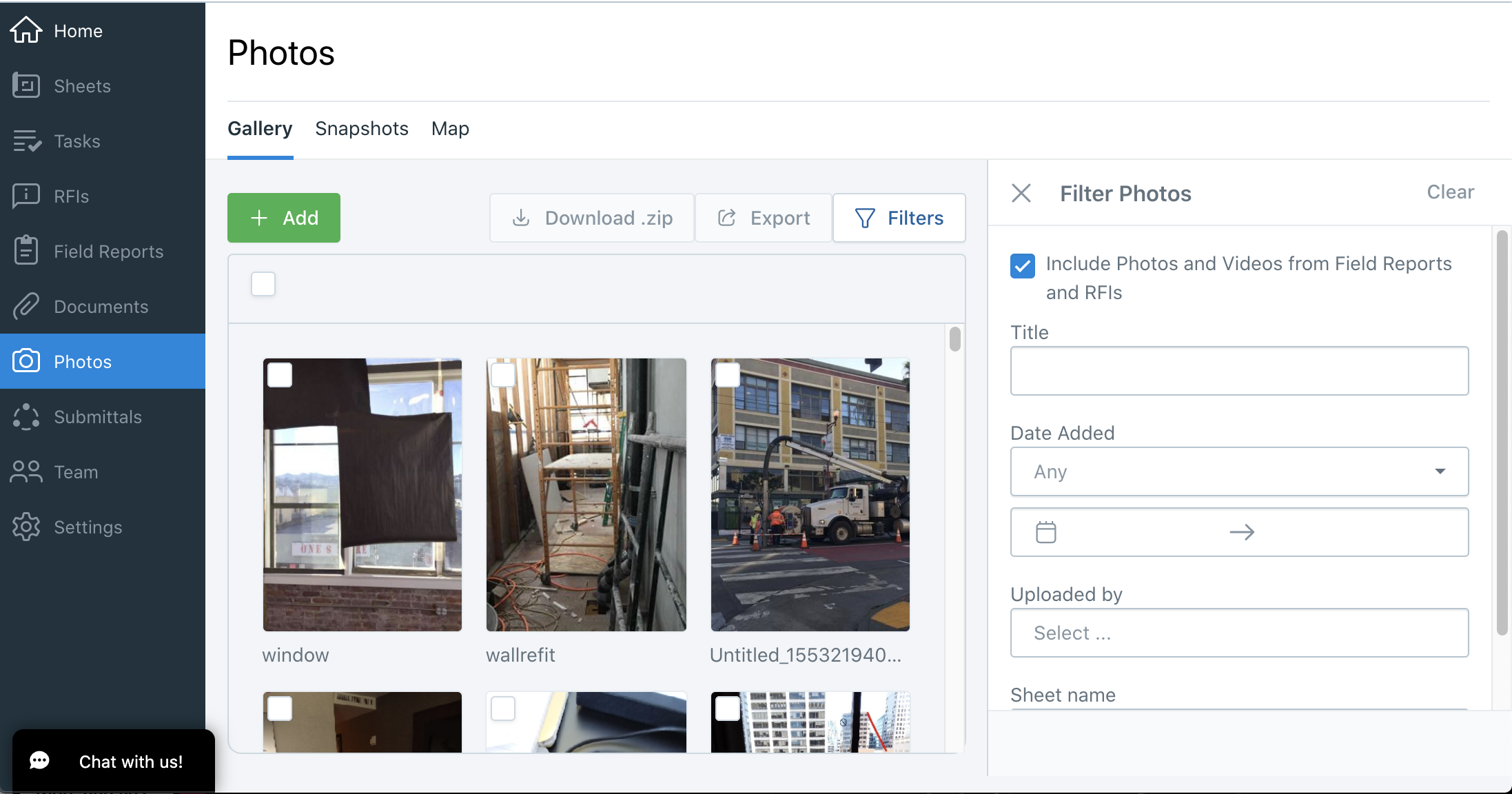This screenshot has width=1512, height=794.
Task: Open the Map tab
Action: click(449, 128)
